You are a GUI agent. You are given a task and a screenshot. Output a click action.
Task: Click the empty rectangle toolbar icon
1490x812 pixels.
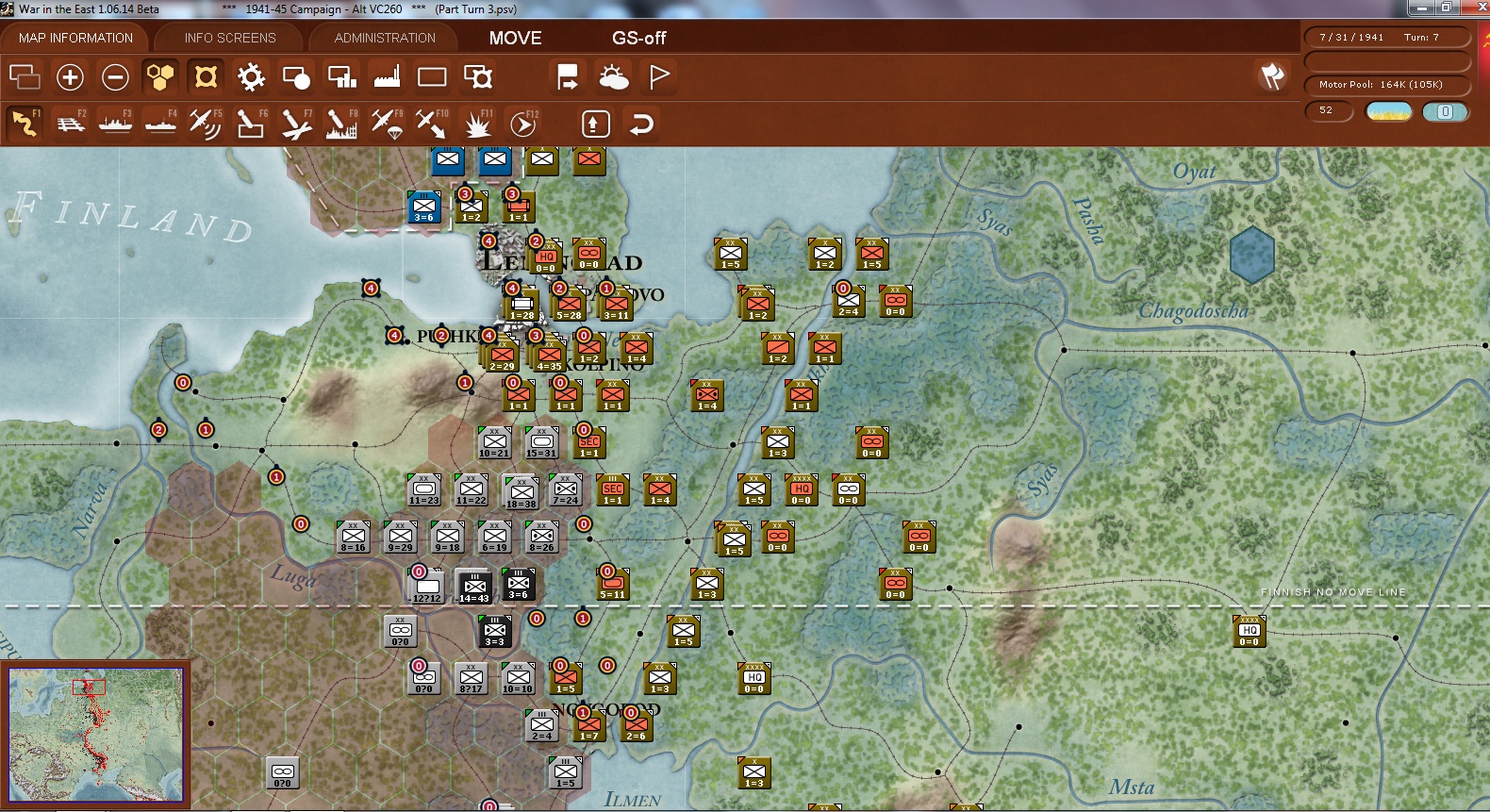click(x=432, y=76)
